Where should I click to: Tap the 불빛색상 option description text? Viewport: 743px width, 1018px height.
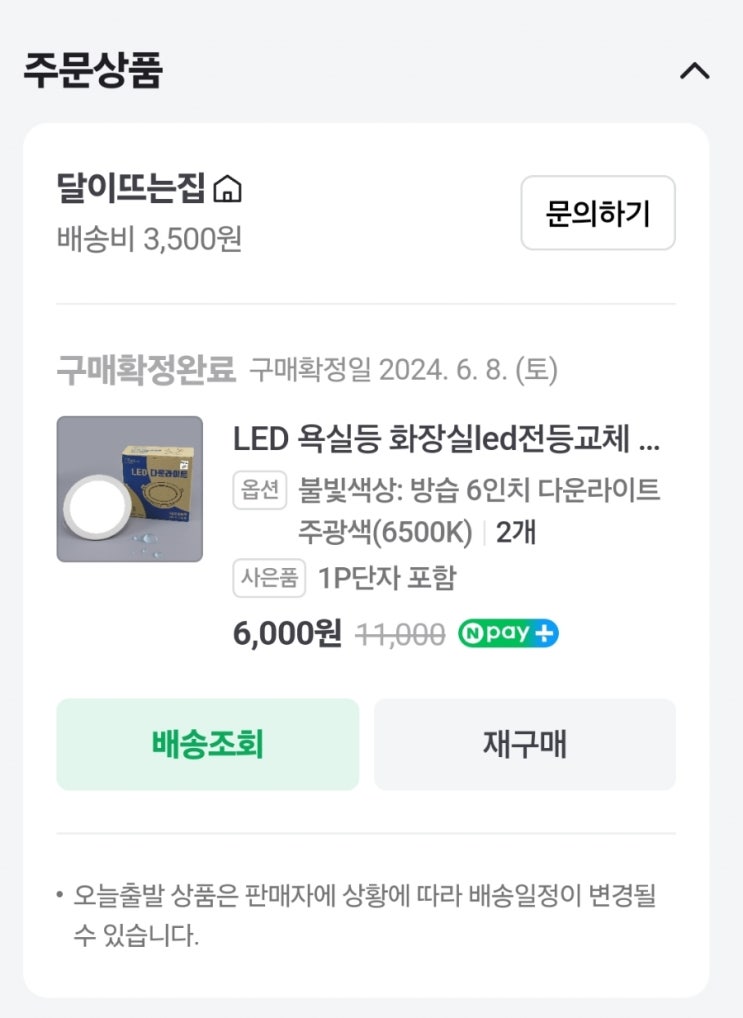tap(480, 510)
